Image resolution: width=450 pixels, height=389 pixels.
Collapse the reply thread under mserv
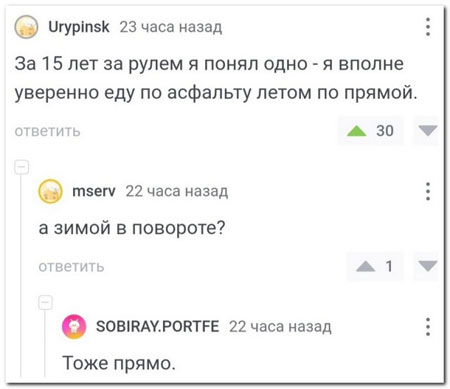click(46, 302)
